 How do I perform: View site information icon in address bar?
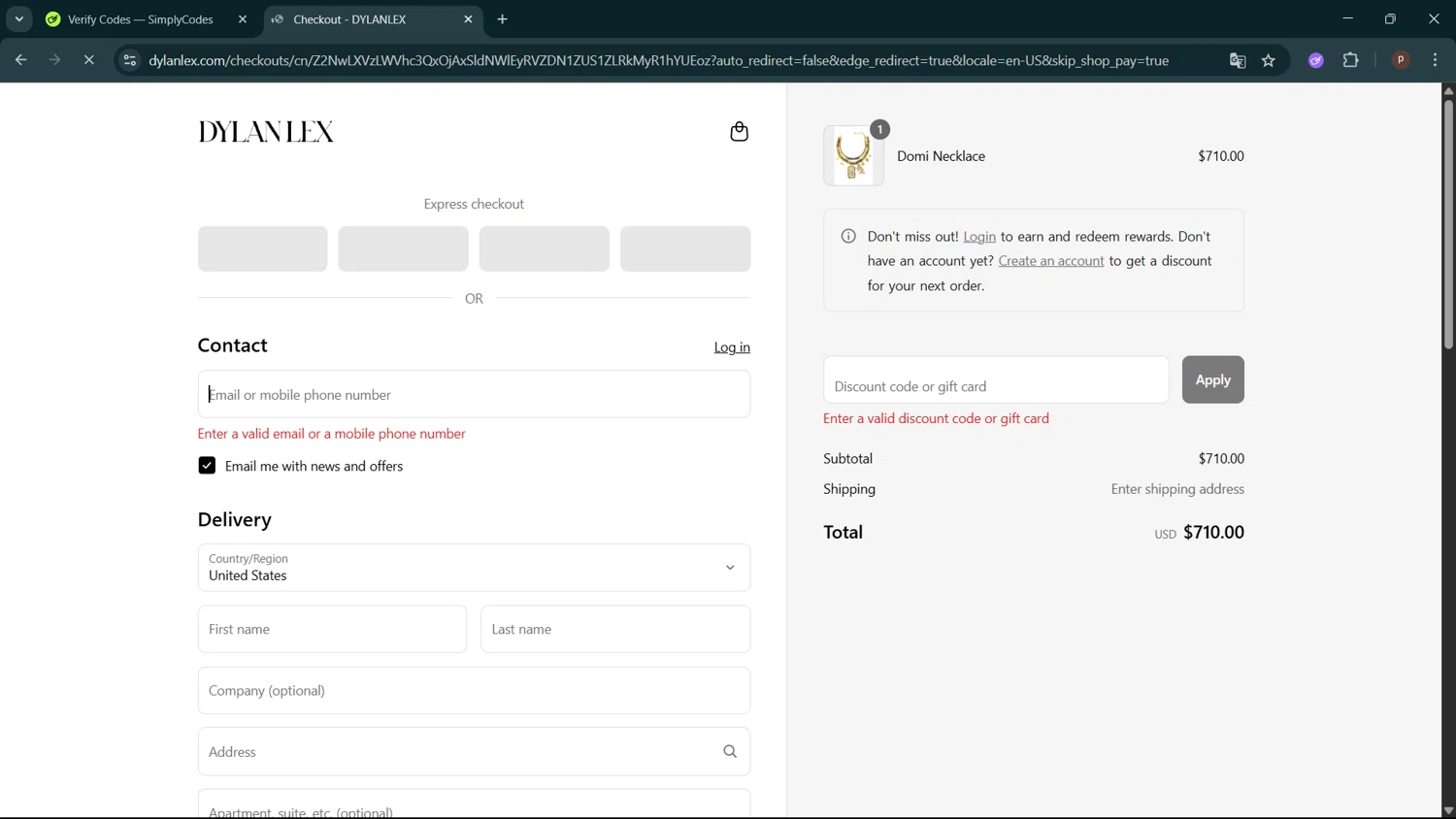(x=129, y=60)
